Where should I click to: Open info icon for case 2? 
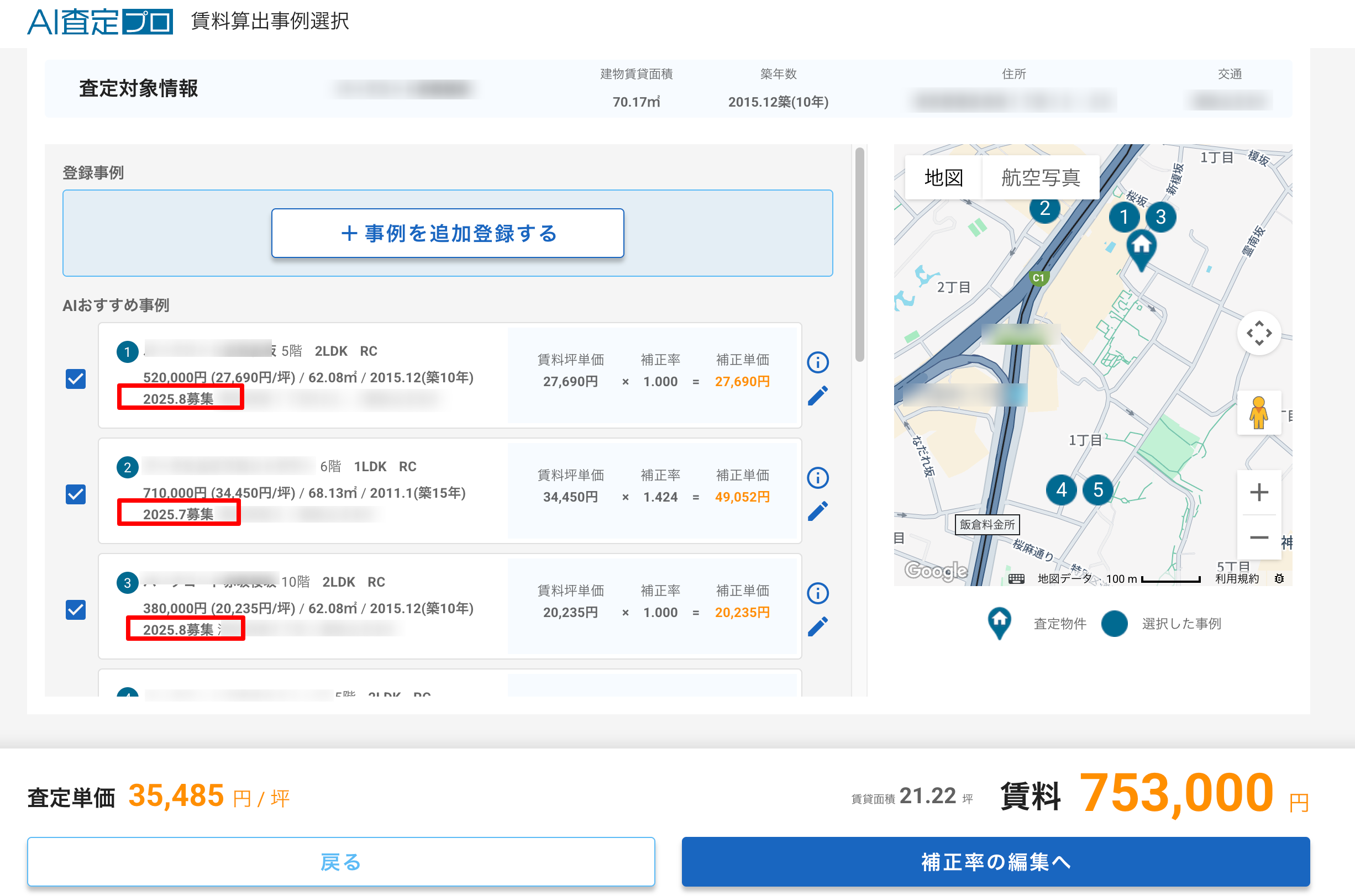click(x=817, y=478)
